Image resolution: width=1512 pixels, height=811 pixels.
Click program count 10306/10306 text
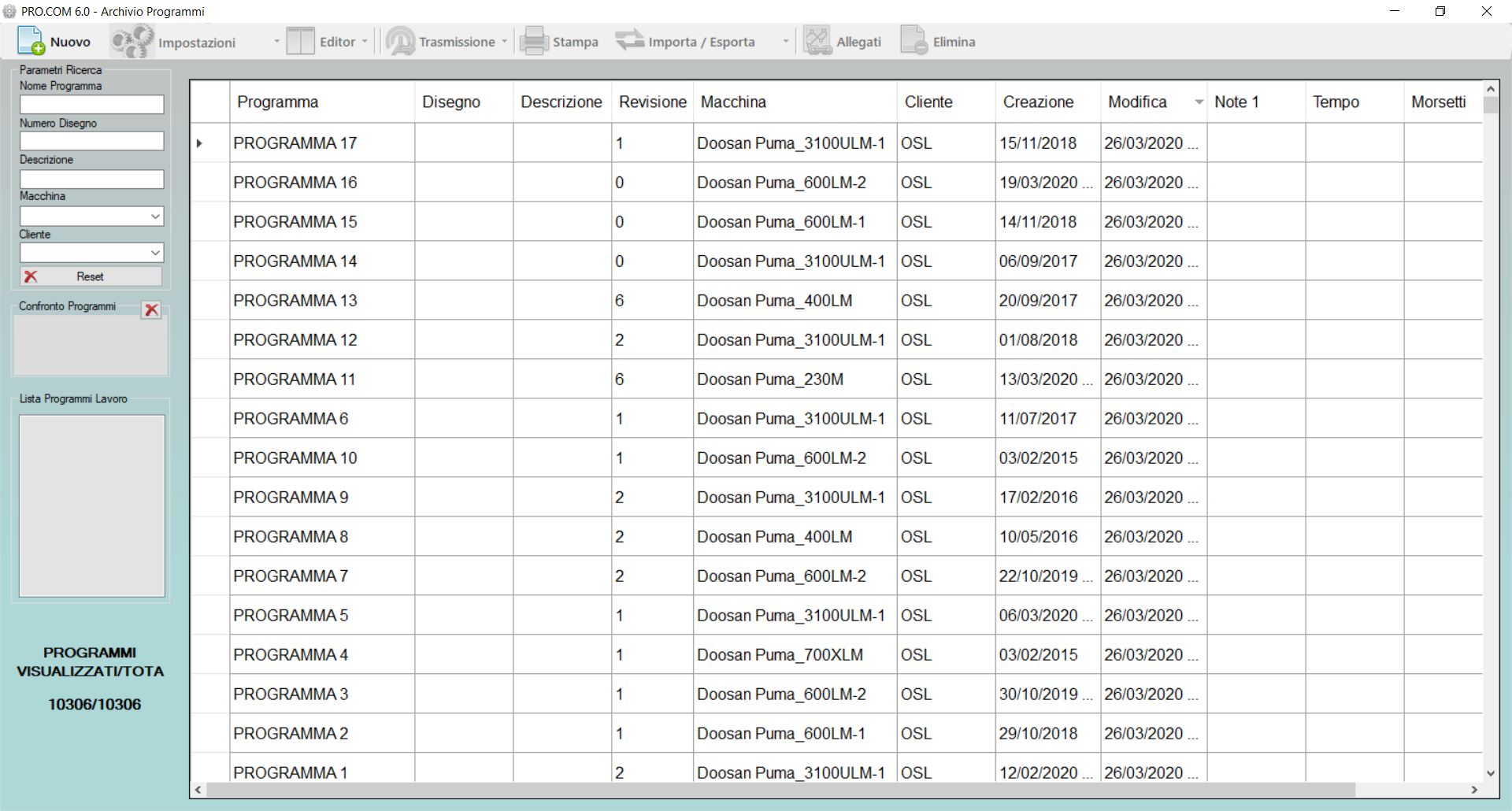[94, 704]
